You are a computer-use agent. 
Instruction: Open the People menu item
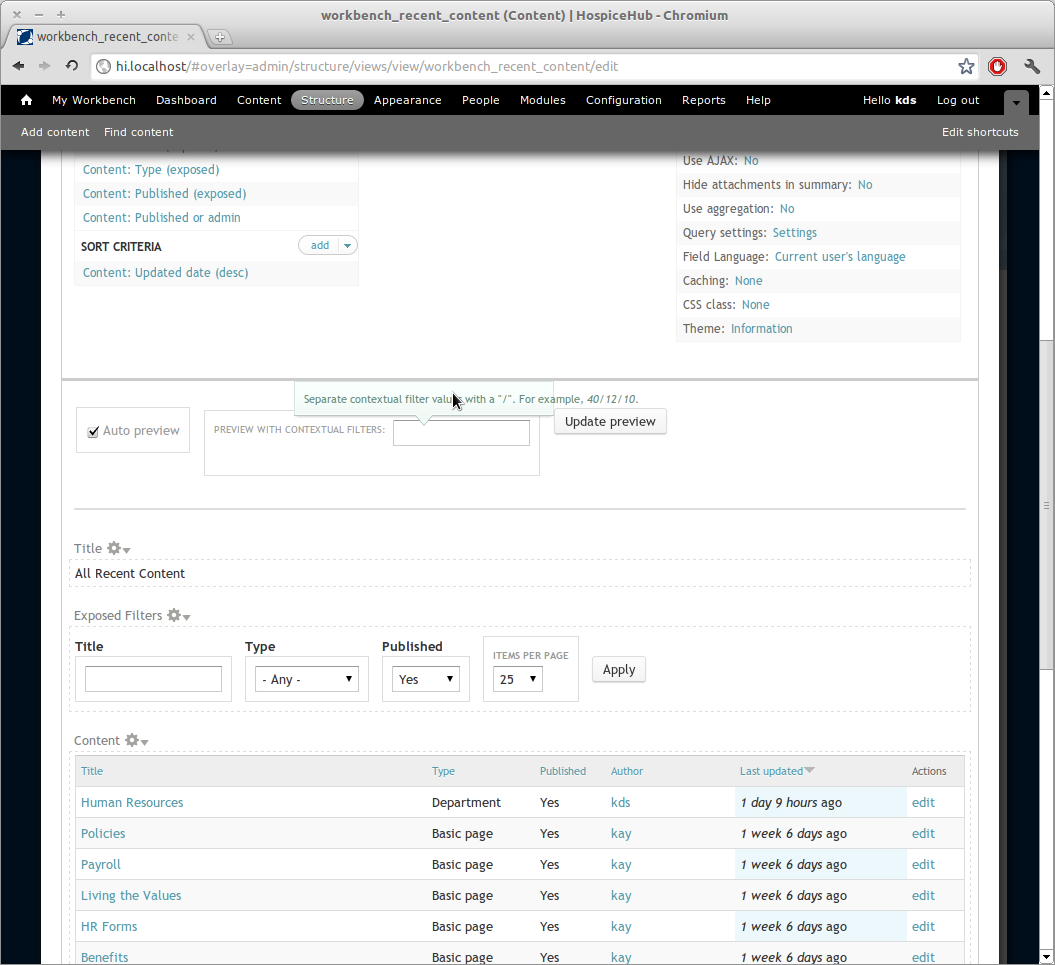pyautogui.click(x=480, y=100)
